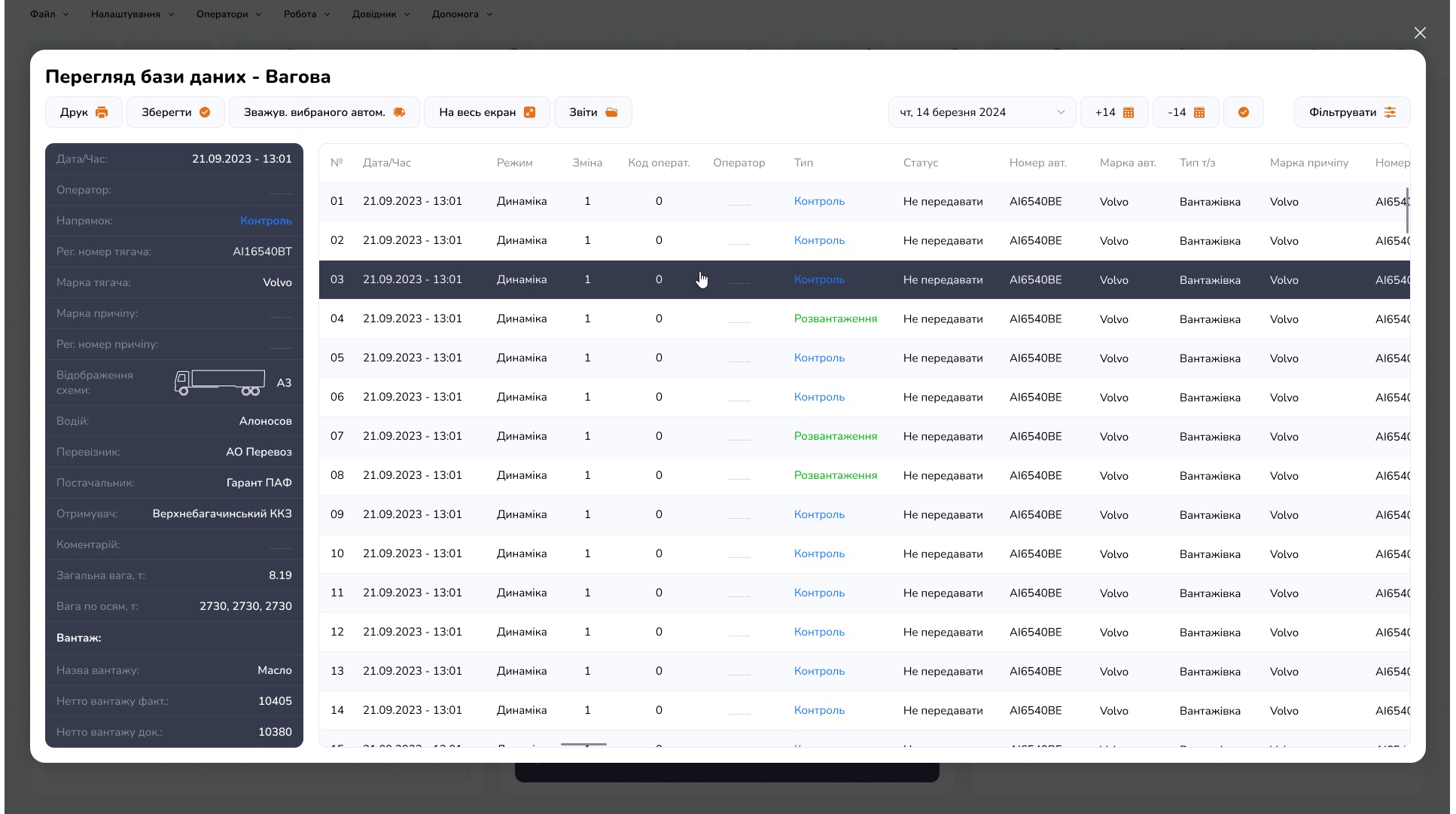
Task: Click Не передавати status in row 08
Action: pos(943,475)
